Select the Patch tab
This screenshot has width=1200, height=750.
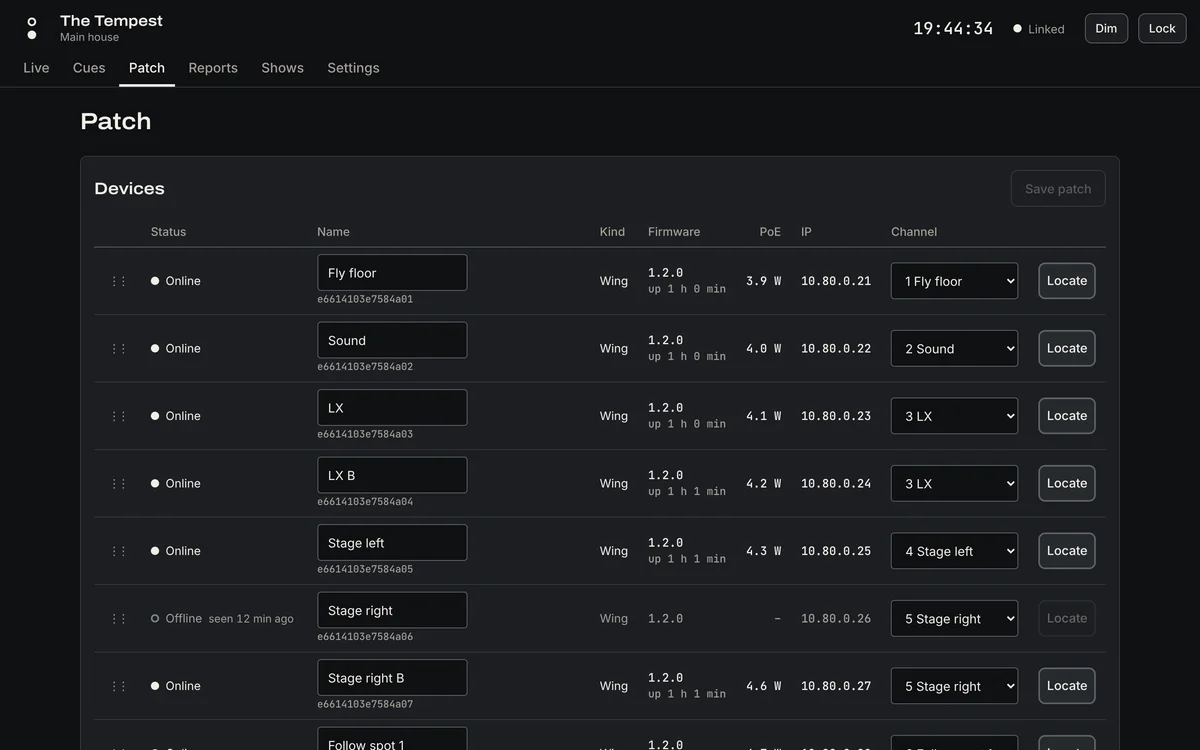pos(147,68)
